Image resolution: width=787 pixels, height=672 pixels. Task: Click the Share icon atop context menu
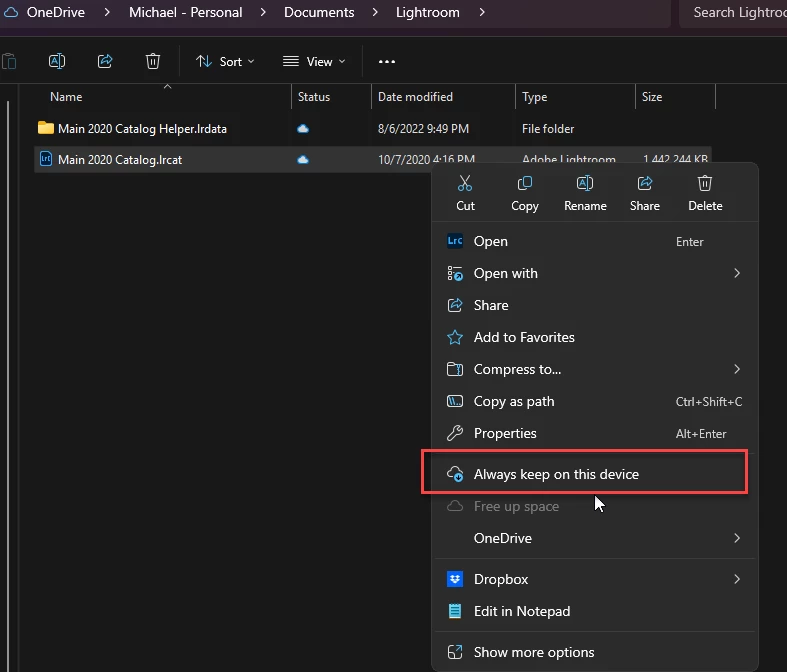[x=644, y=184]
